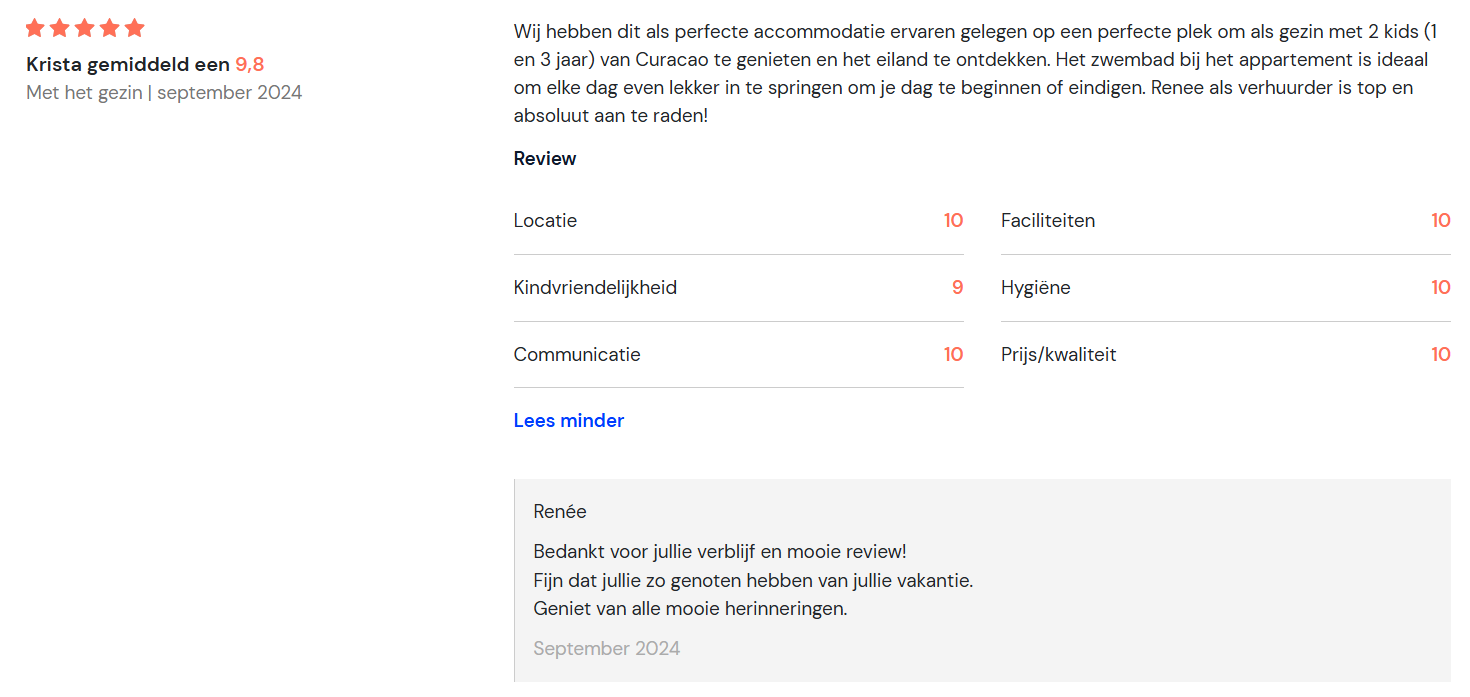Viewport: 1470px width, 697px height.
Task: Click the Kindvriendelijkheid score of 9
Action: (958, 288)
